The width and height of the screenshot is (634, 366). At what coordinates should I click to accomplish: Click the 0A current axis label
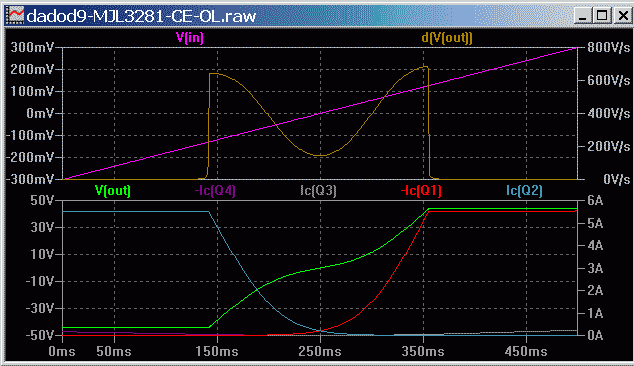click(x=595, y=335)
